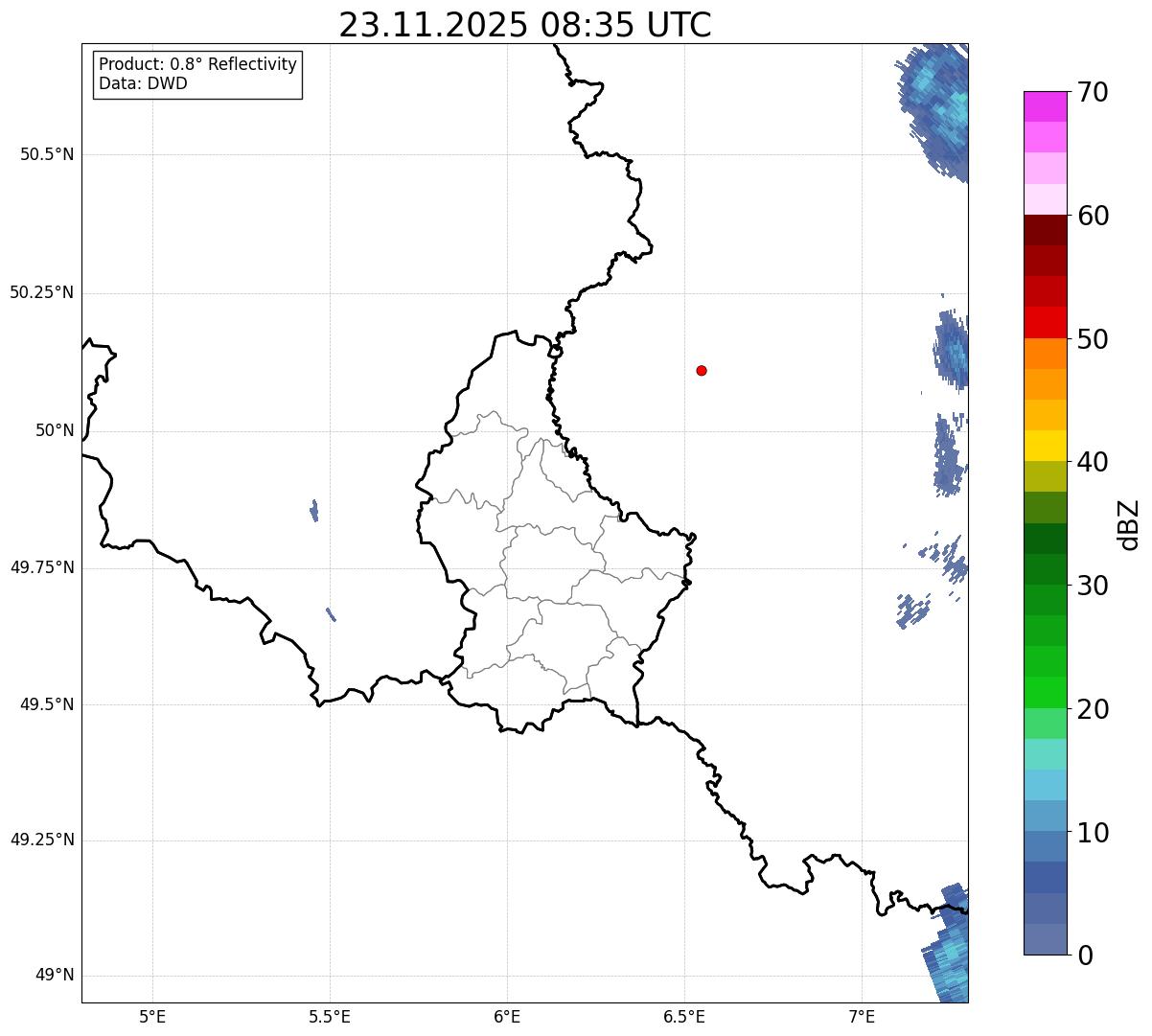
Task: Click the "49.75°N" latitude label
Action: pyautogui.click(x=42, y=567)
